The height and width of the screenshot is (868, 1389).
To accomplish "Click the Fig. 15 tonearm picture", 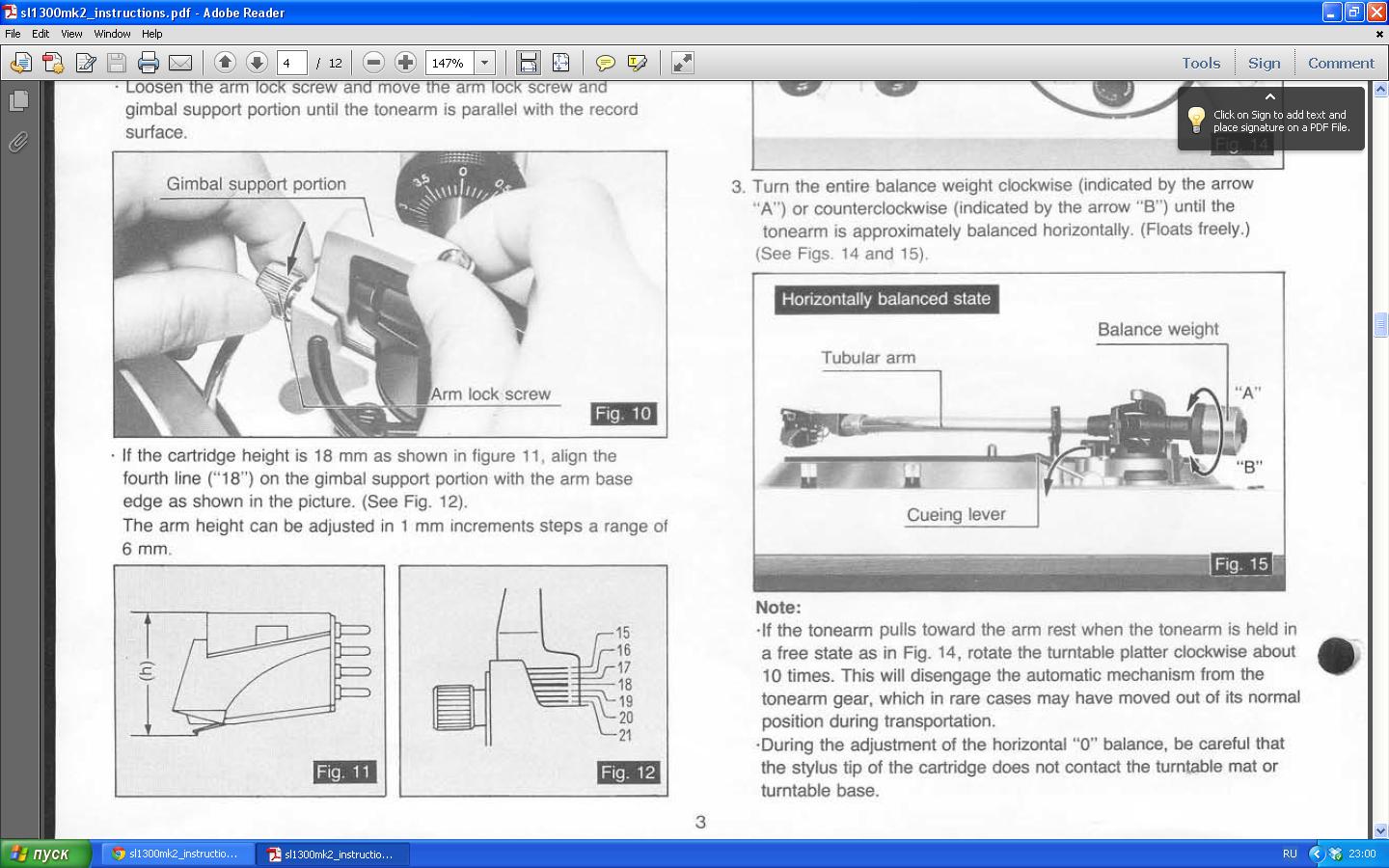I will (x=1019, y=431).
